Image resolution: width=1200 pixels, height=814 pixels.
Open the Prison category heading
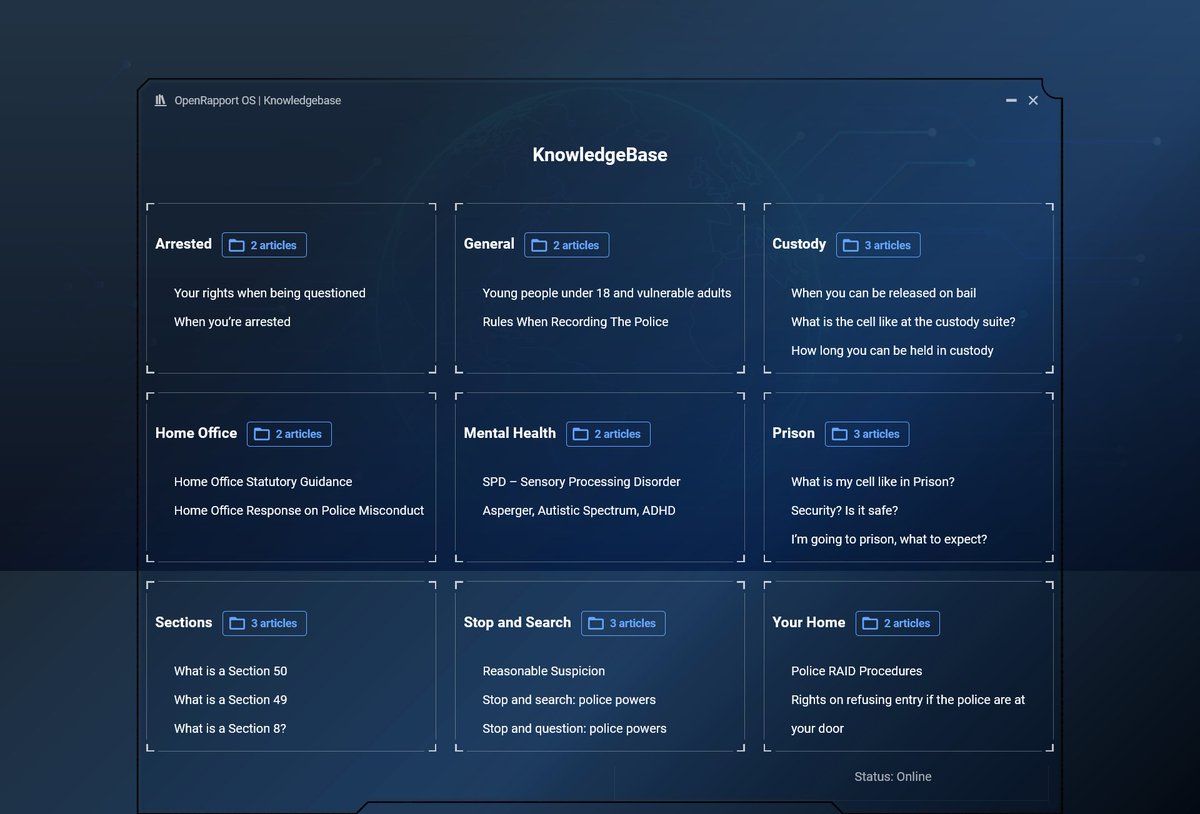click(x=794, y=433)
